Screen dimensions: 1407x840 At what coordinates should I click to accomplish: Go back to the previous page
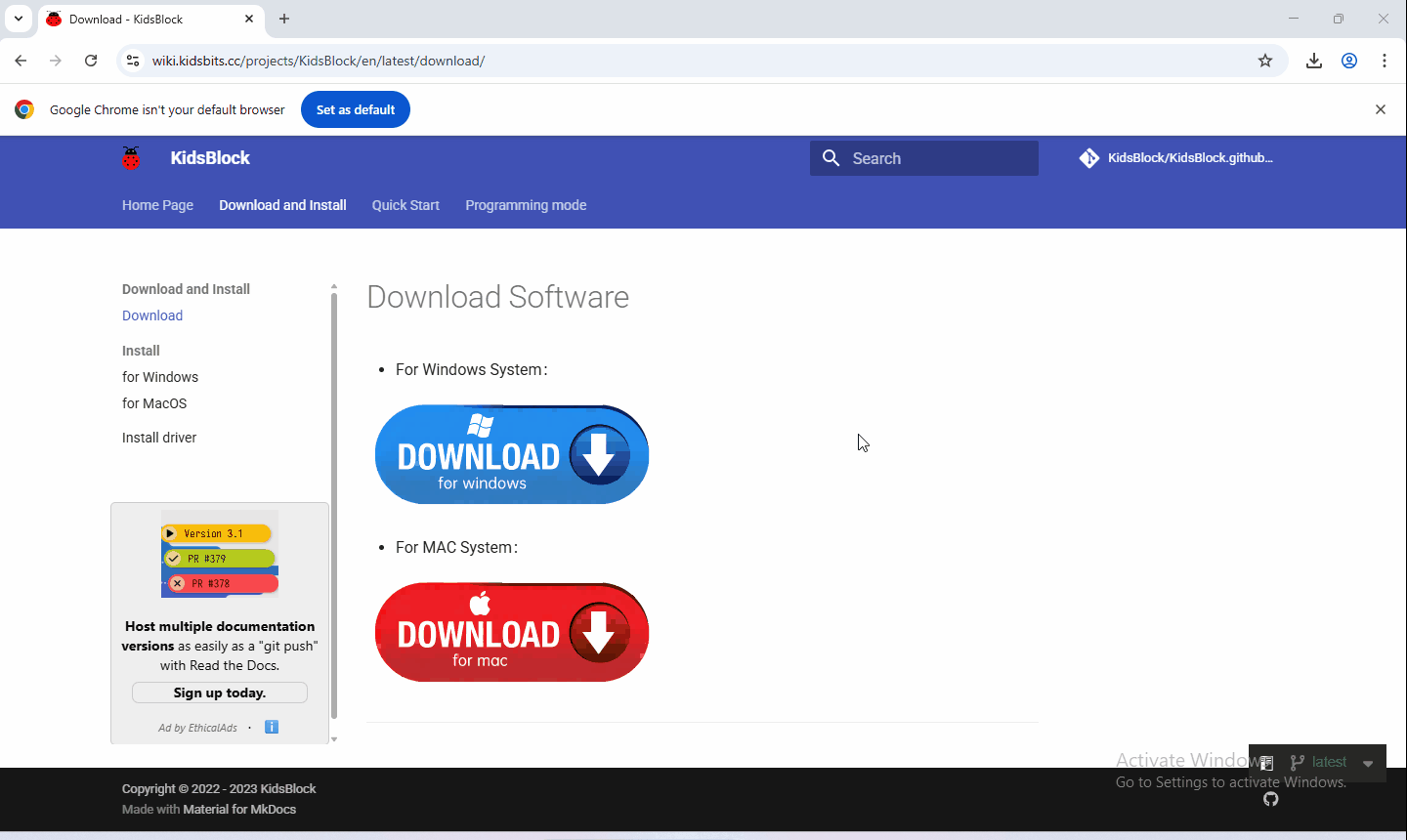pyautogui.click(x=21, y=61)
